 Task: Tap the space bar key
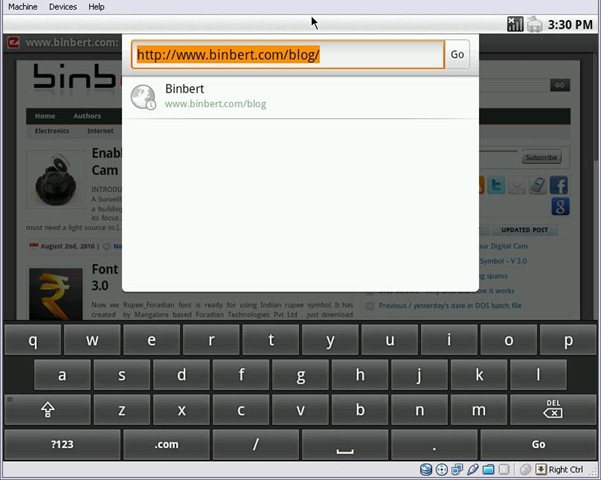click(x=345, y=444)
